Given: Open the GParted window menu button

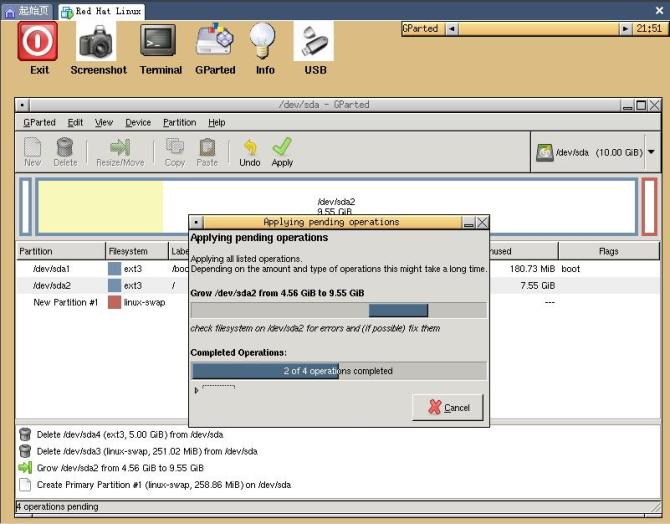Looking at the screenshot, I should (x=22, y=105).
